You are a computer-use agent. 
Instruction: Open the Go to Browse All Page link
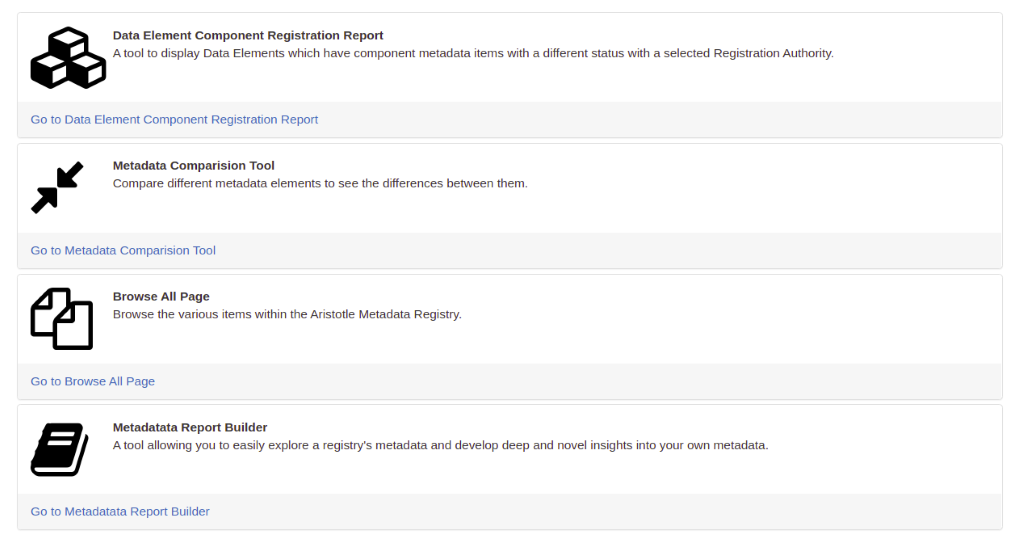click(x=93, y=381)
